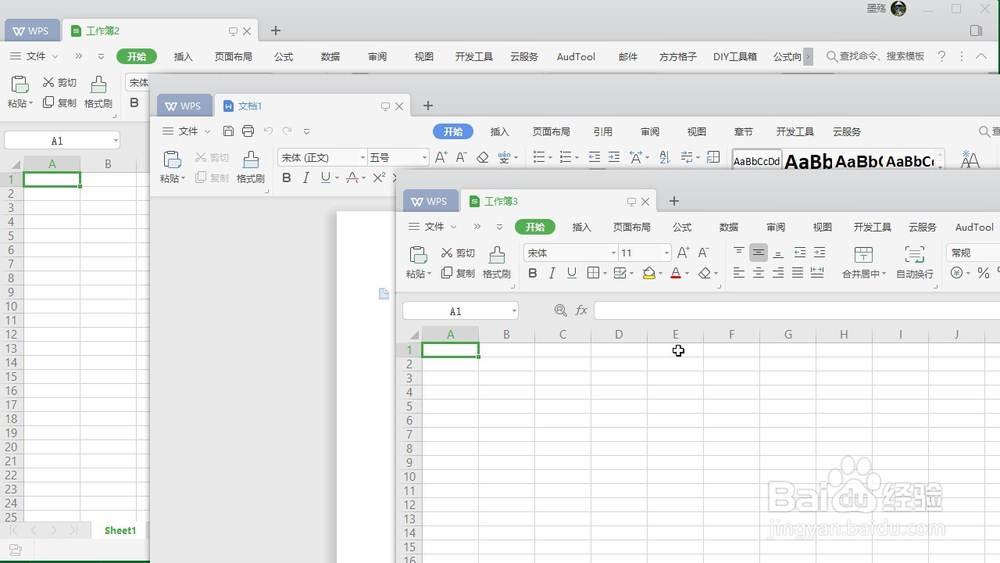Image resolution: width=1000 pixels, height=563 pixels.
Task: Open the 页面布局 tab in 工作簿3
Action: pos(631,227)
